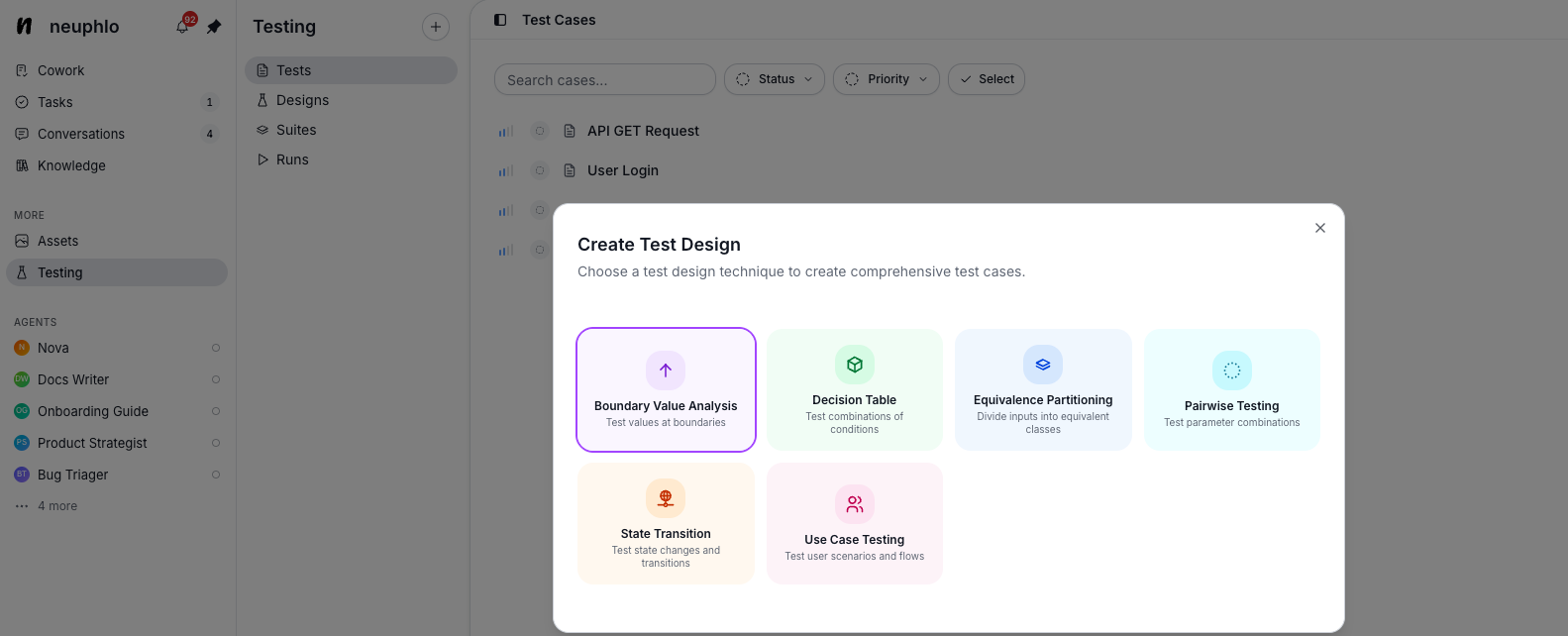Select the Tests tab in Testing panel
Screen dimensions: 1568x636
click(351, 70)
